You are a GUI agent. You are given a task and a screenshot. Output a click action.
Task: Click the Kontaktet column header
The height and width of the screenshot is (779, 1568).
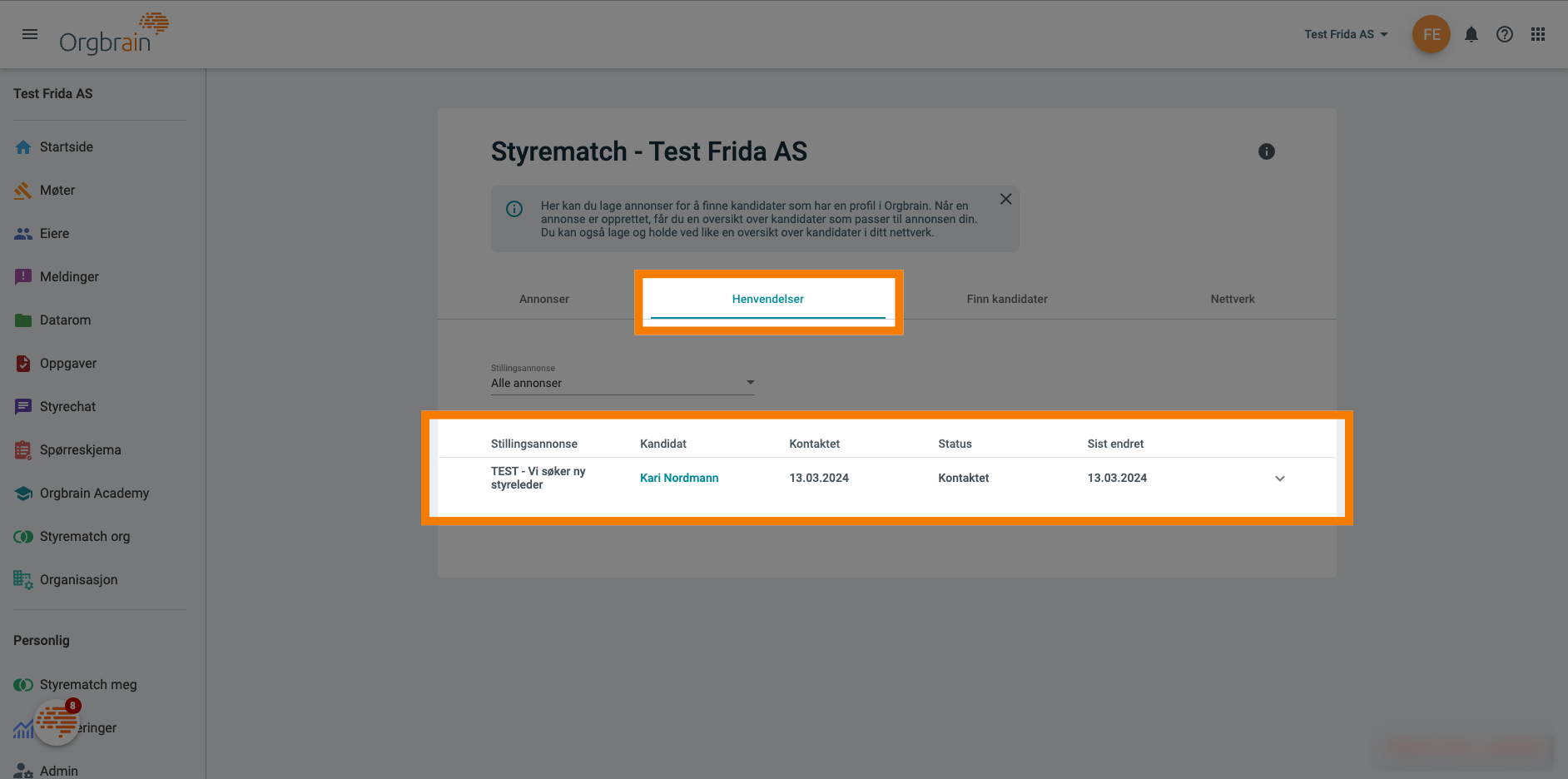[x=814, y=444]
